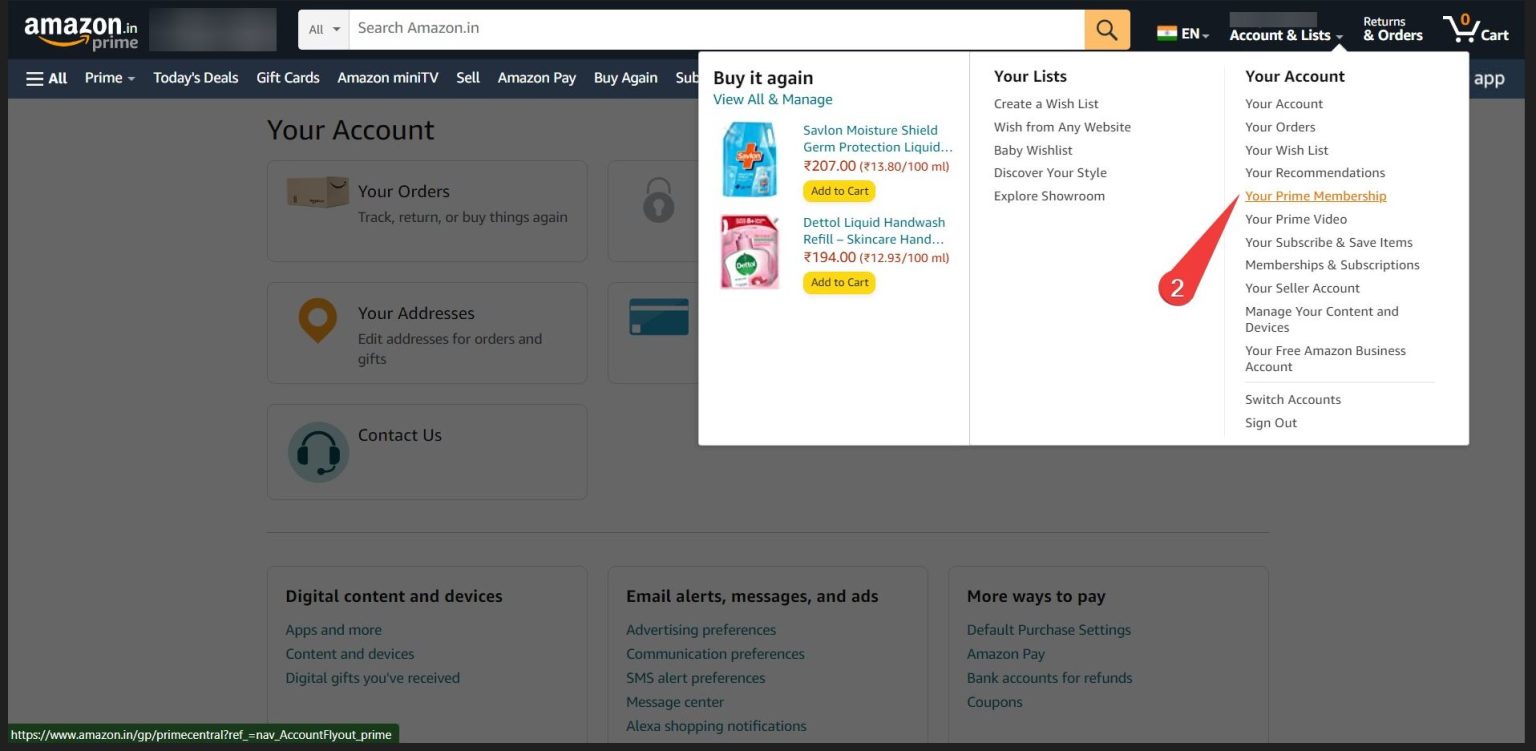Viewport: 1536px width, 751px height.
Task: Click the location pin icon for Your Addresses
Action: coord(317,320)
